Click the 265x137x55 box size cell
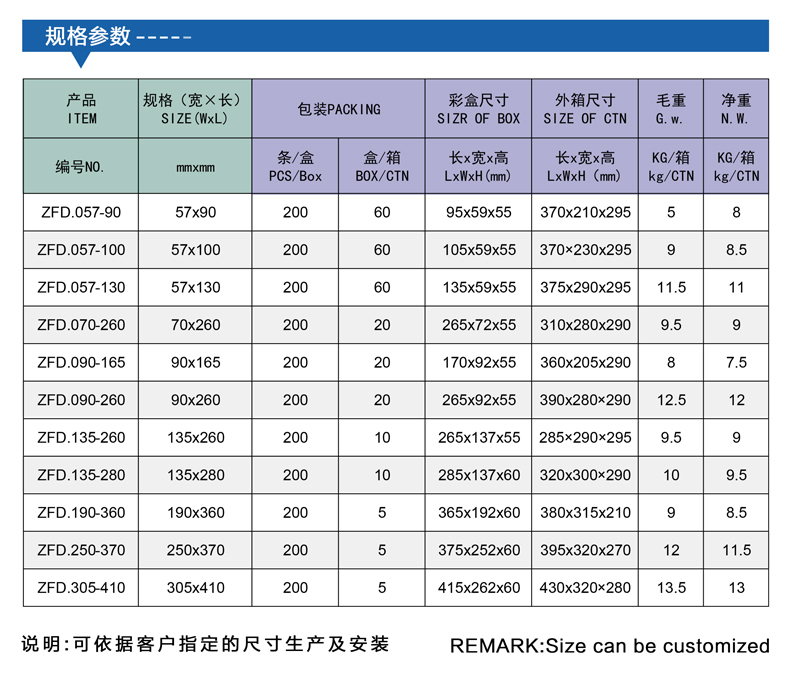 click(x=479, y=438)
